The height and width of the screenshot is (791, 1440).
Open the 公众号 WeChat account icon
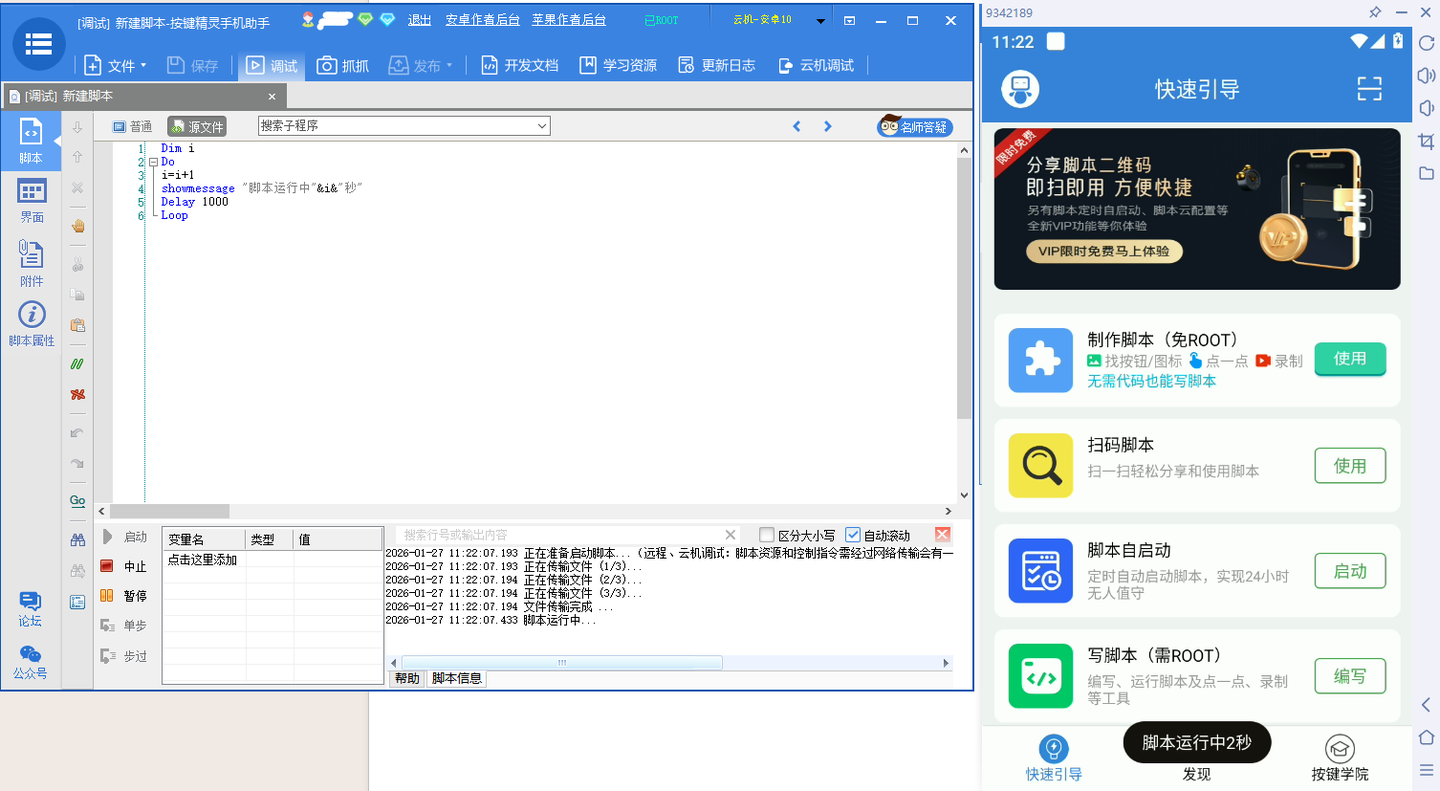(x=30, y=662)
